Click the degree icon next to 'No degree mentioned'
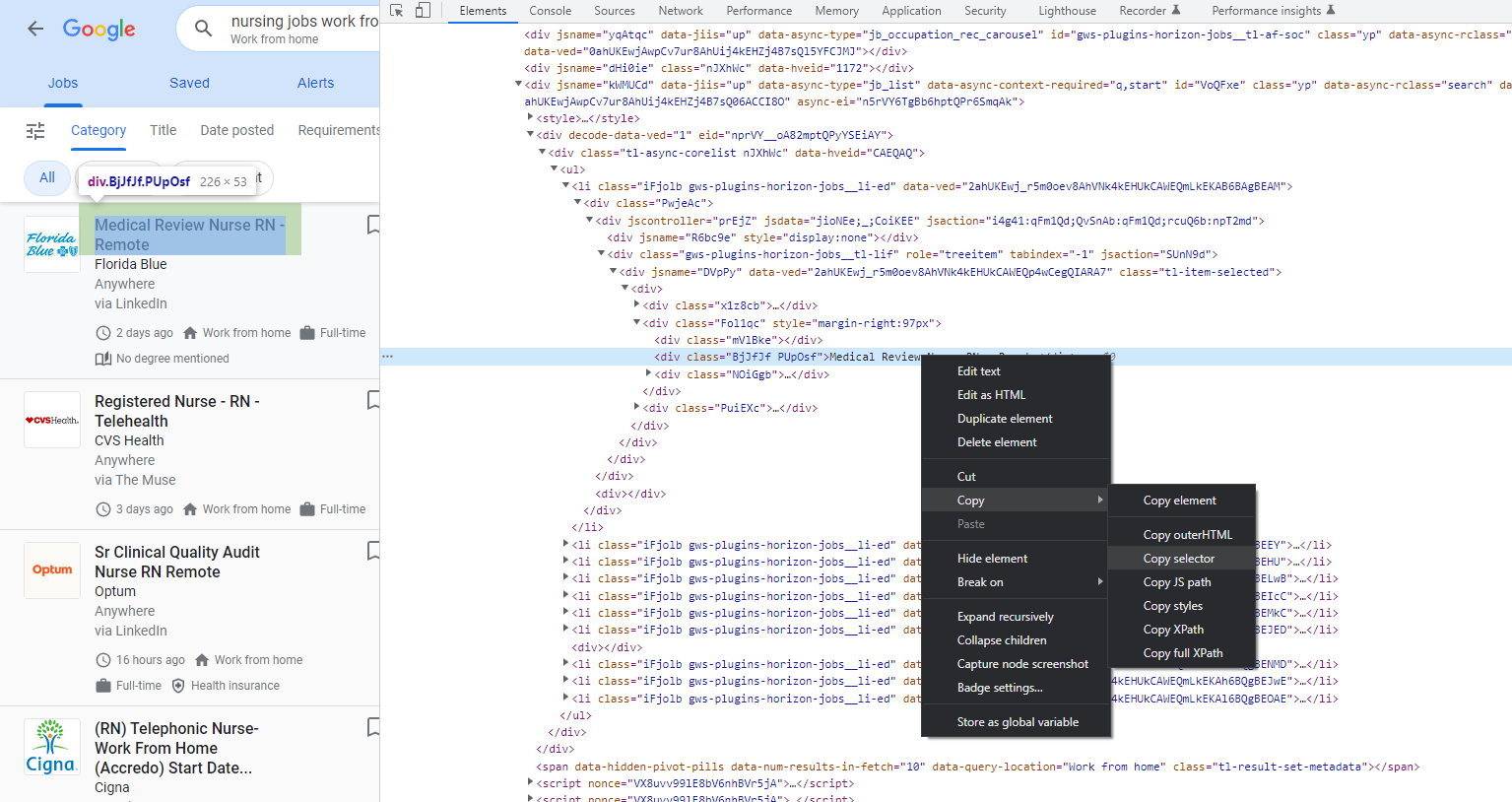 [102, 359]
